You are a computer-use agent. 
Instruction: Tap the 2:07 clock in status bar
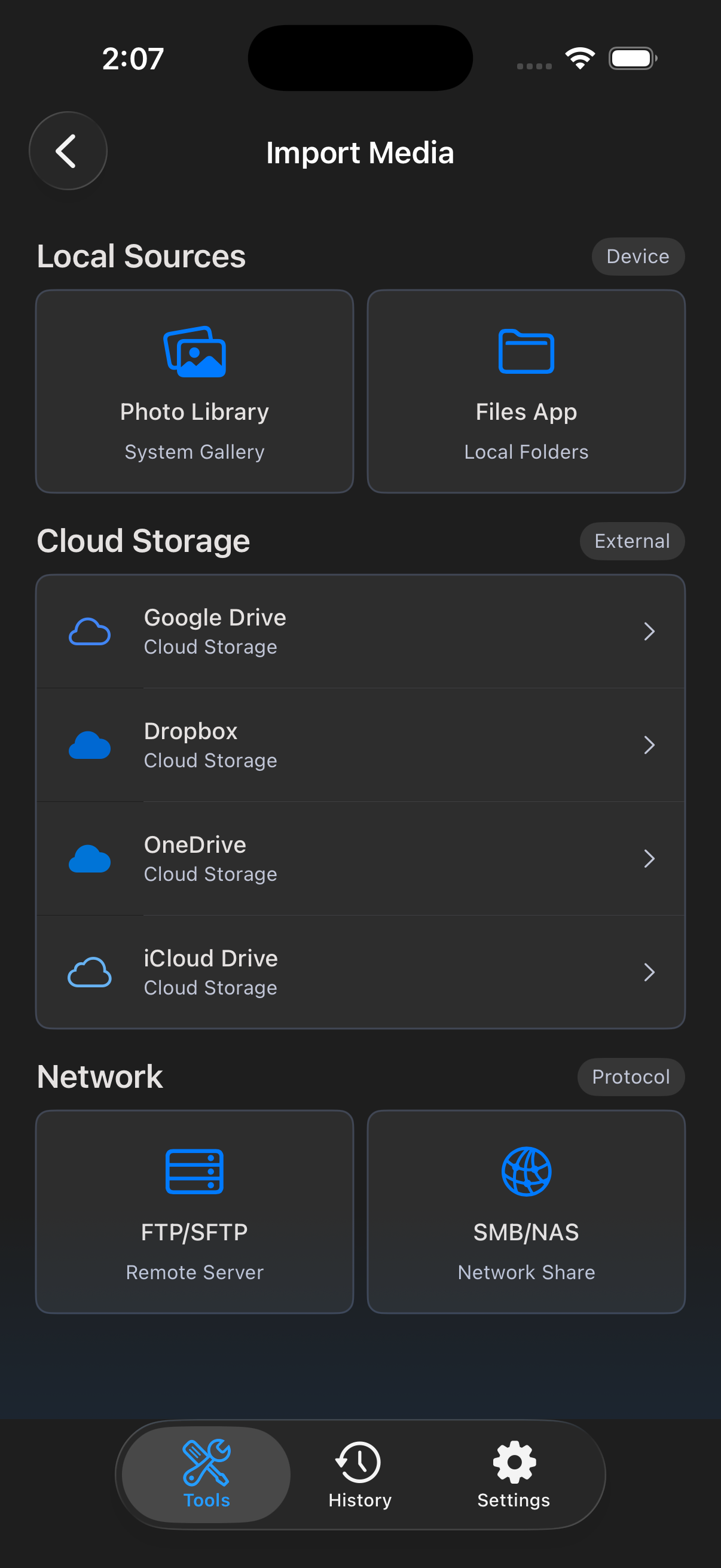coord(133,59)
